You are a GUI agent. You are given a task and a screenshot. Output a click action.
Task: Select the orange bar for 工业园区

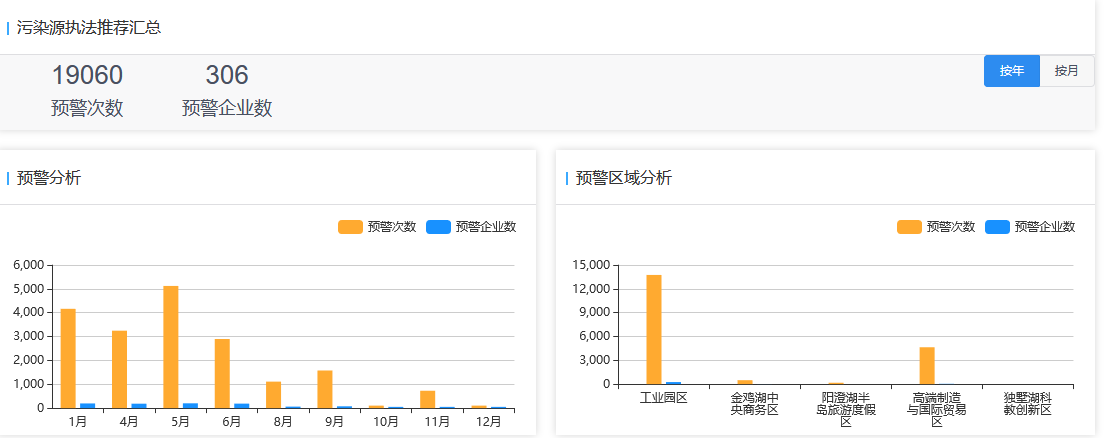pyautogui.click(x=654, y=329)
